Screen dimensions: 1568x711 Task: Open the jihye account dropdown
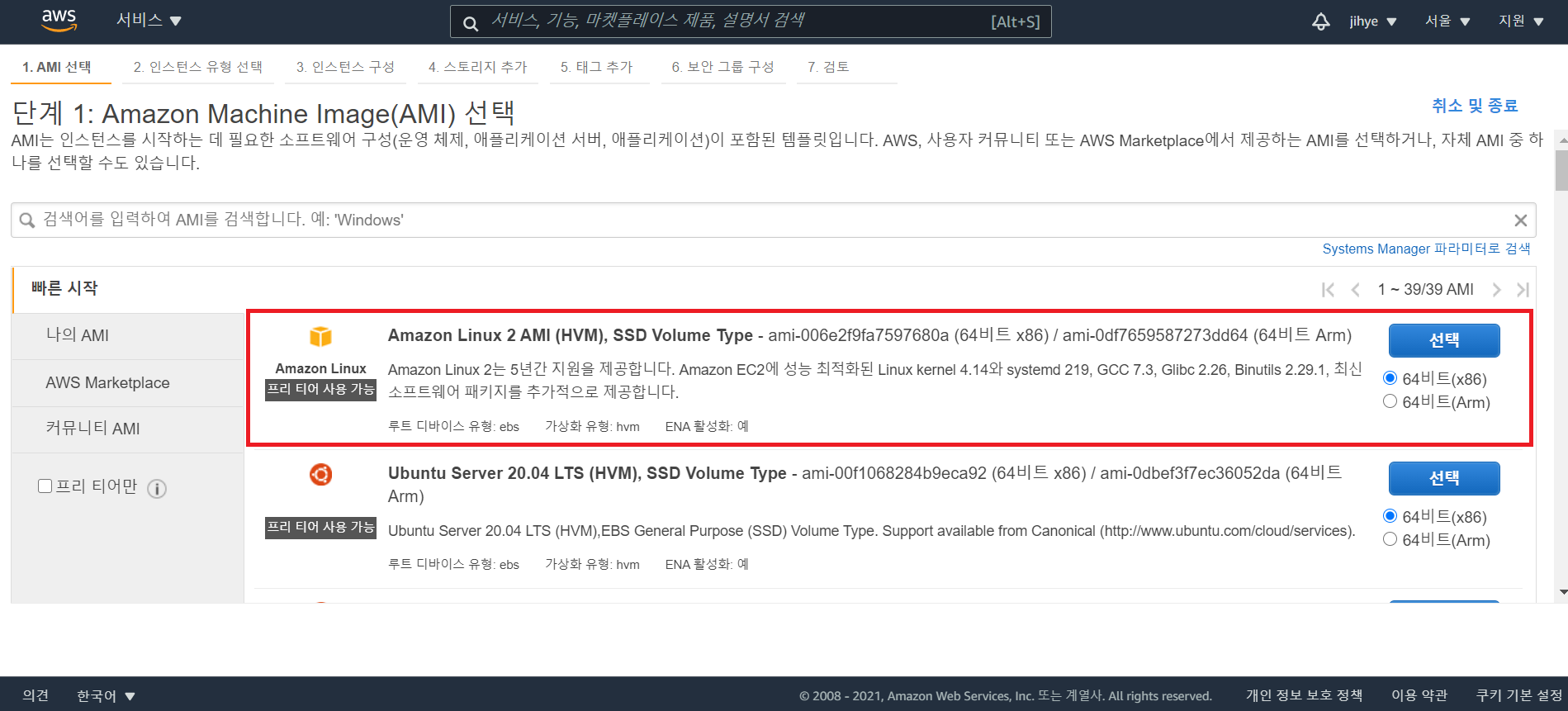[x=1373, y=21]
